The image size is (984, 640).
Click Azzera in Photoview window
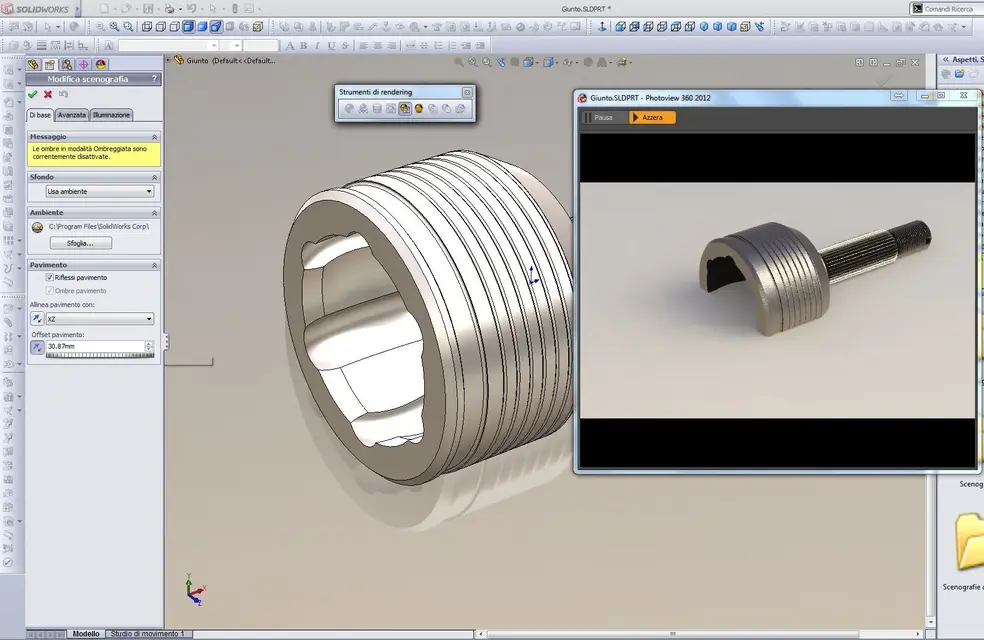tap(653, 117)
